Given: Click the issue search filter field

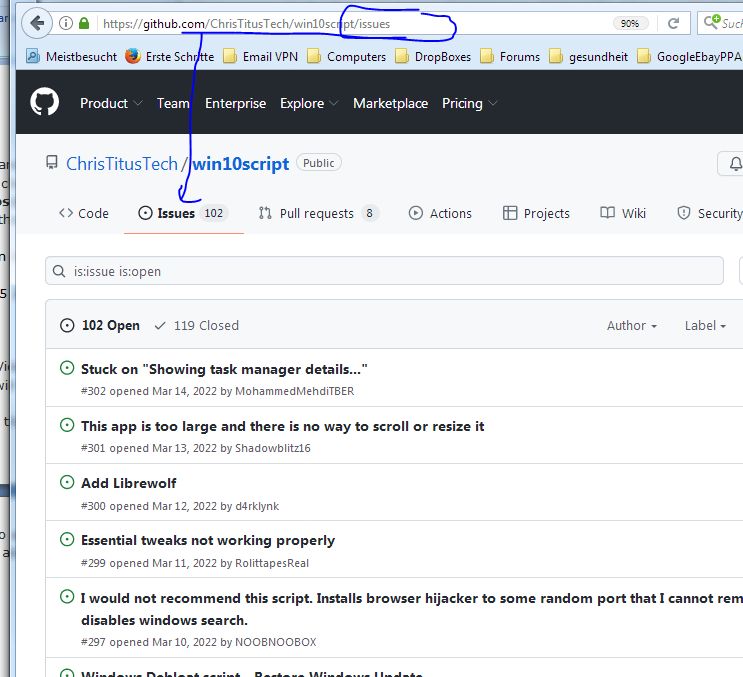Looking at the screenshot, I should pos(384,271).
